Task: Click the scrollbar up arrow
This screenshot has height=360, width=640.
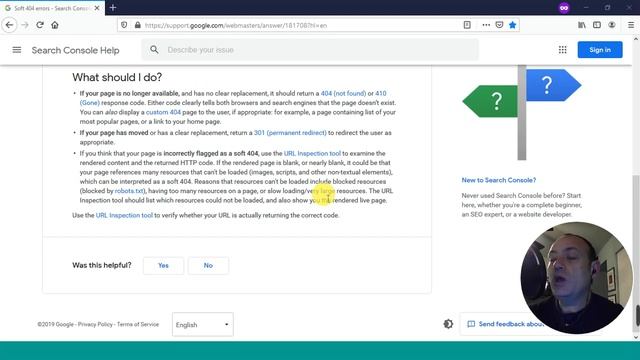Action: [x=636, y=39]
